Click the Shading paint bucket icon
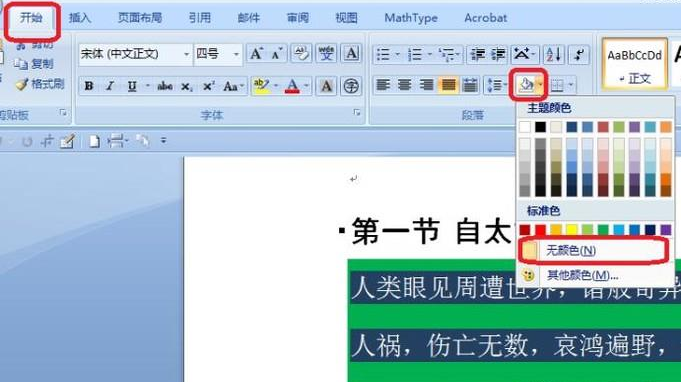The height and width of the screenshot is (382, 681). [526, 85]
